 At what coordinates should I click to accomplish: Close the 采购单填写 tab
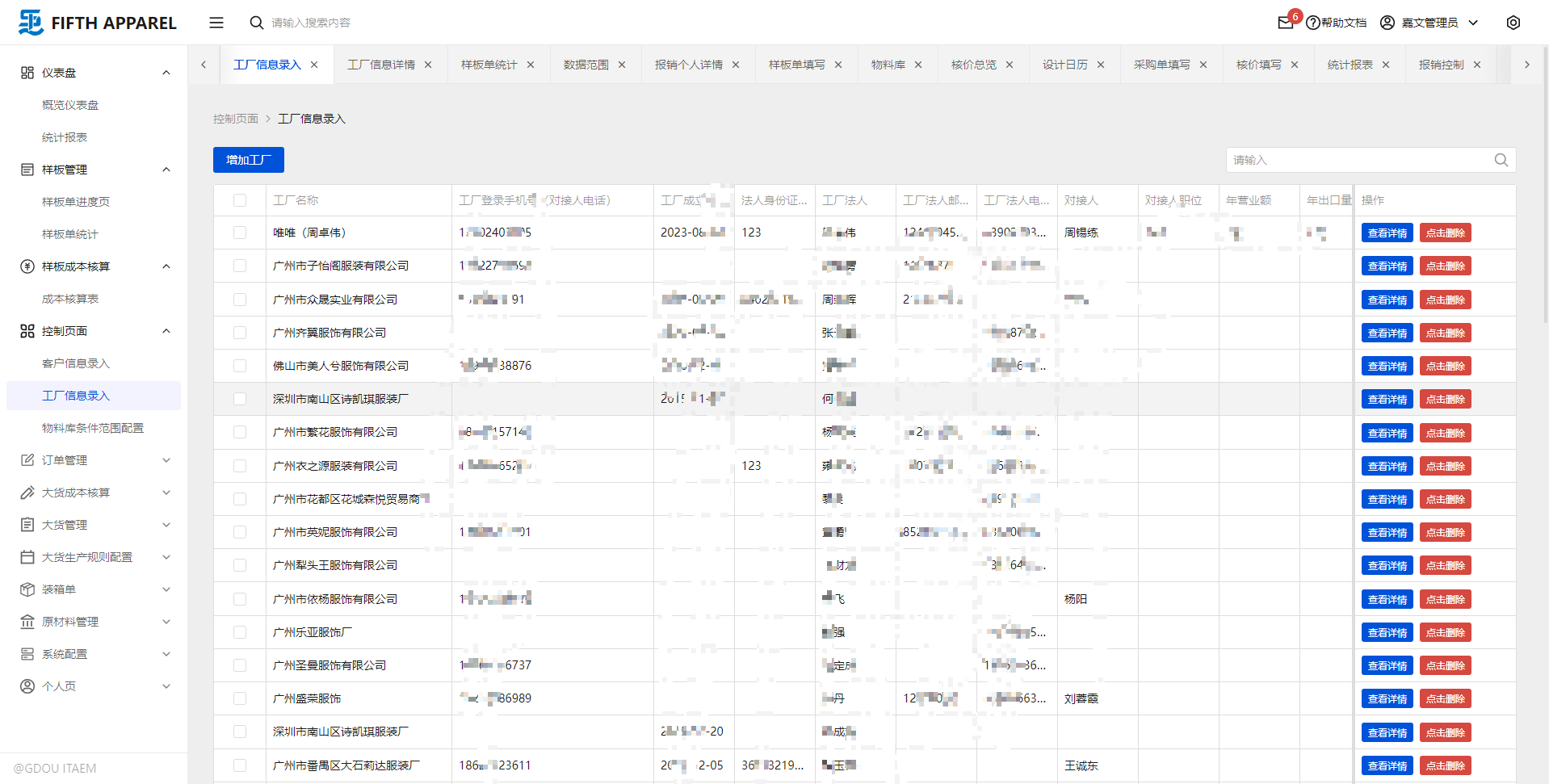(1203, 65)
